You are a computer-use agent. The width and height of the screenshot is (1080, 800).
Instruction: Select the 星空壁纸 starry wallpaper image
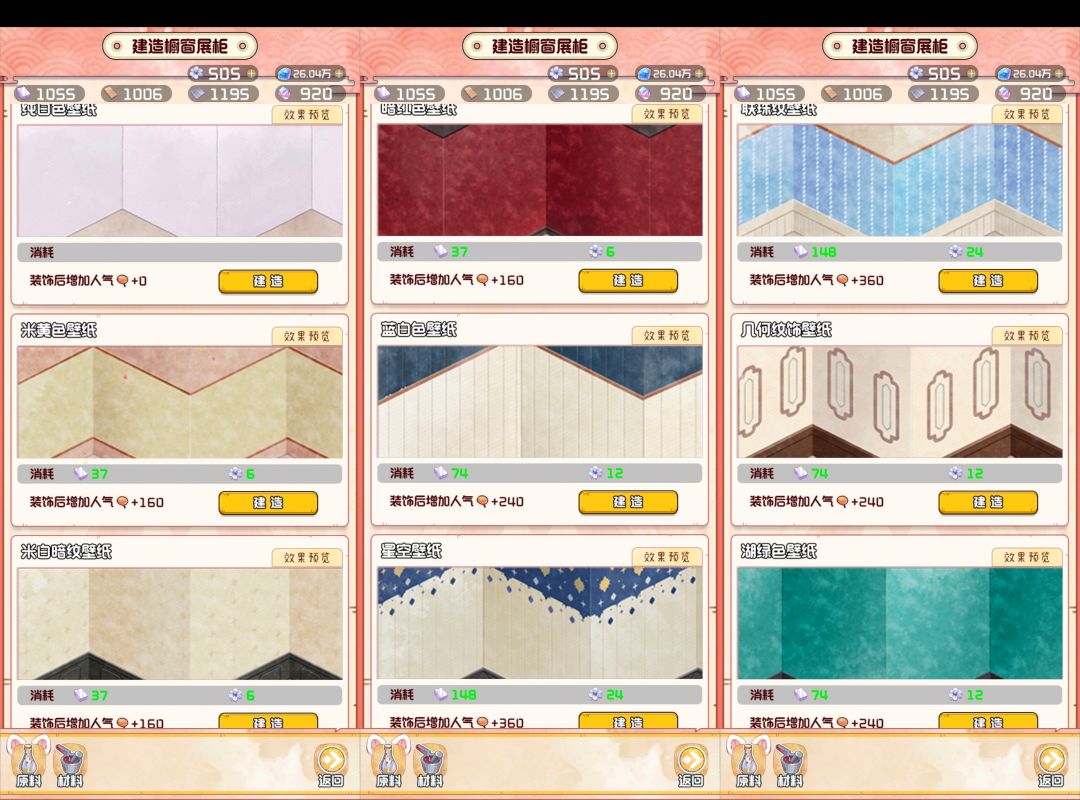click(x=540, y=623)
